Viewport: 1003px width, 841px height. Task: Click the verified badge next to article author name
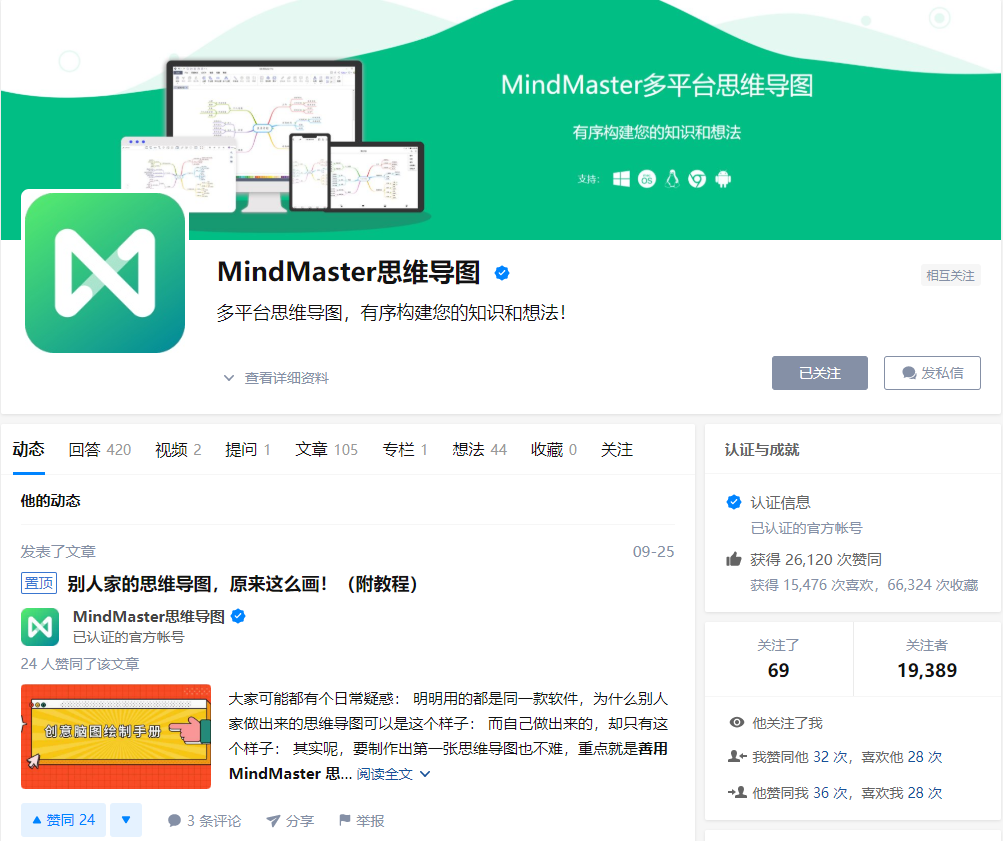[238, 617]
